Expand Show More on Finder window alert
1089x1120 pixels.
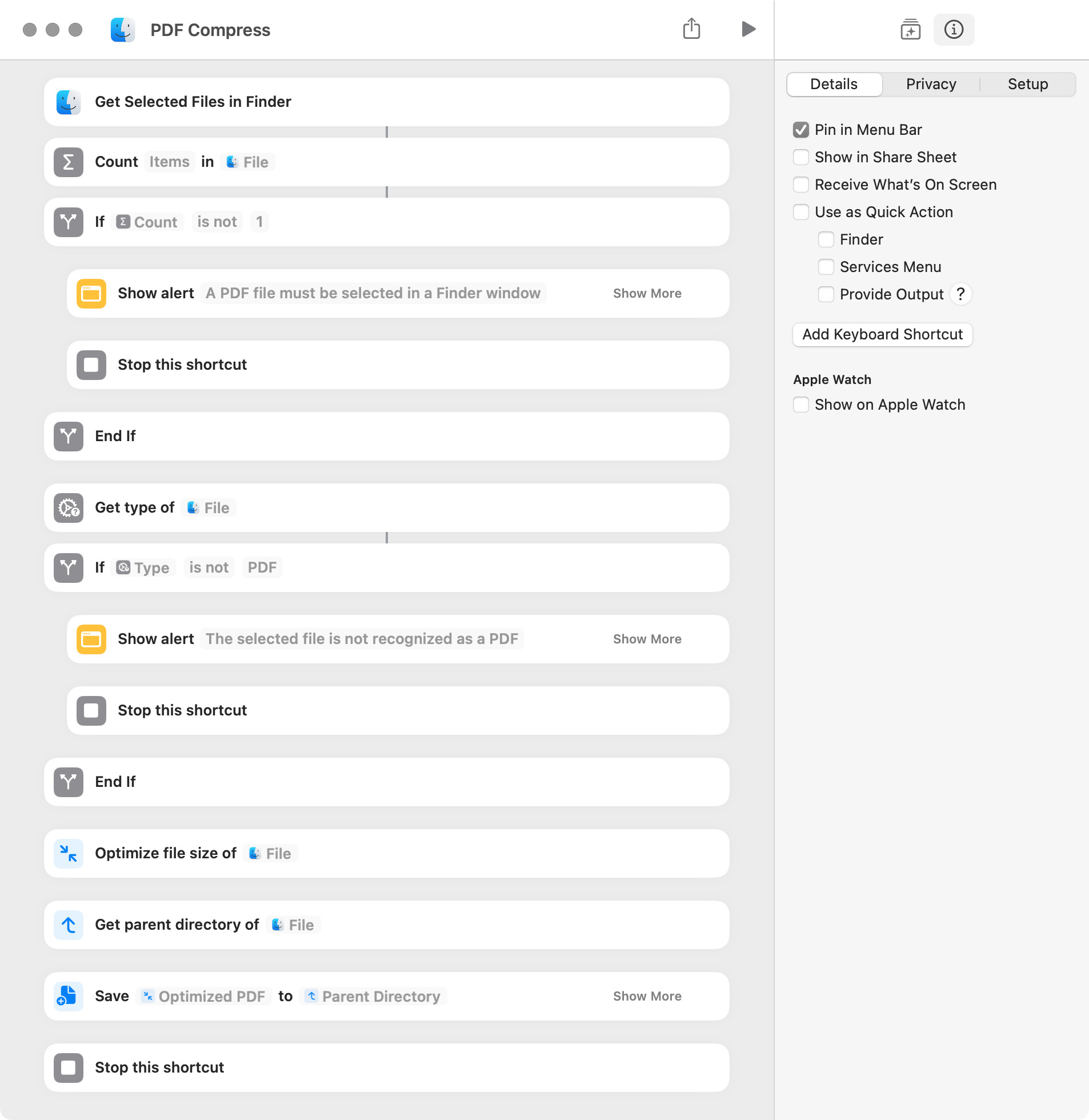647,294
